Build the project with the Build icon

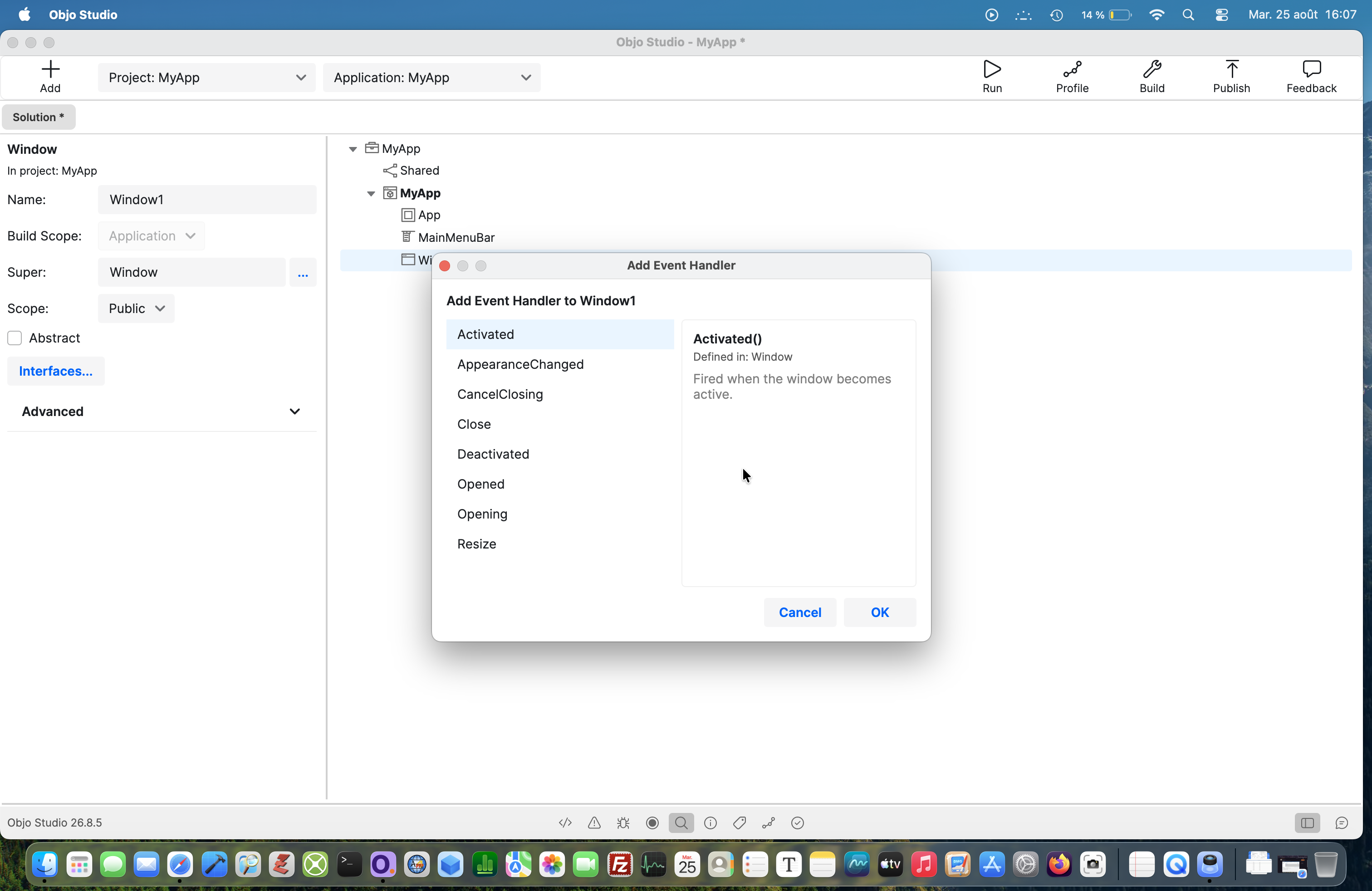[x=1152, y=77]
